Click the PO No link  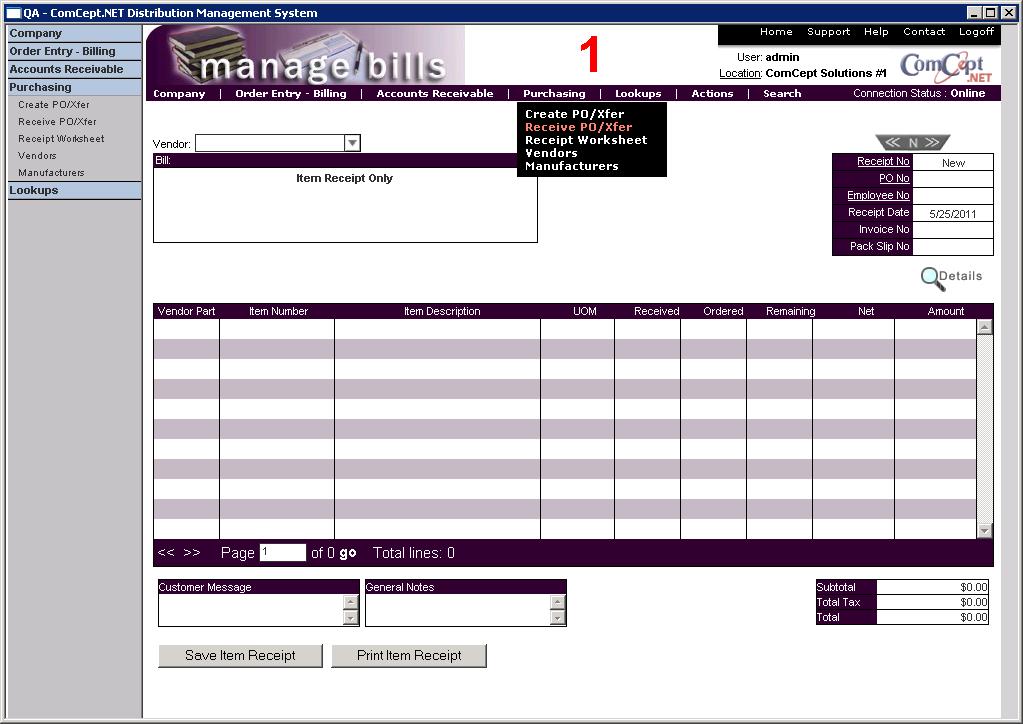pos(894,179)
